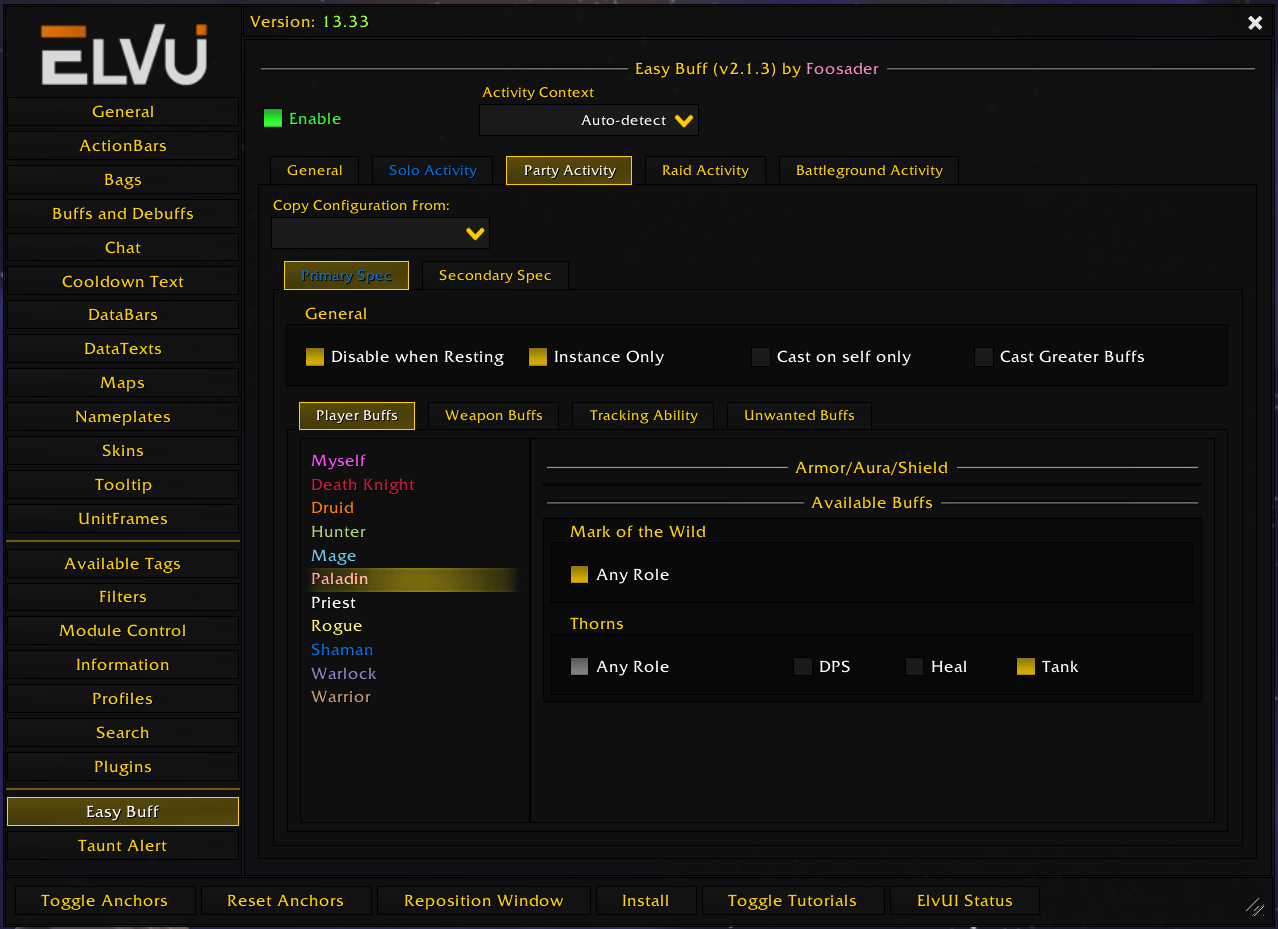Switch to the General tab
This screenshot has height=929, width=1278.
click(x=315, y=170)
